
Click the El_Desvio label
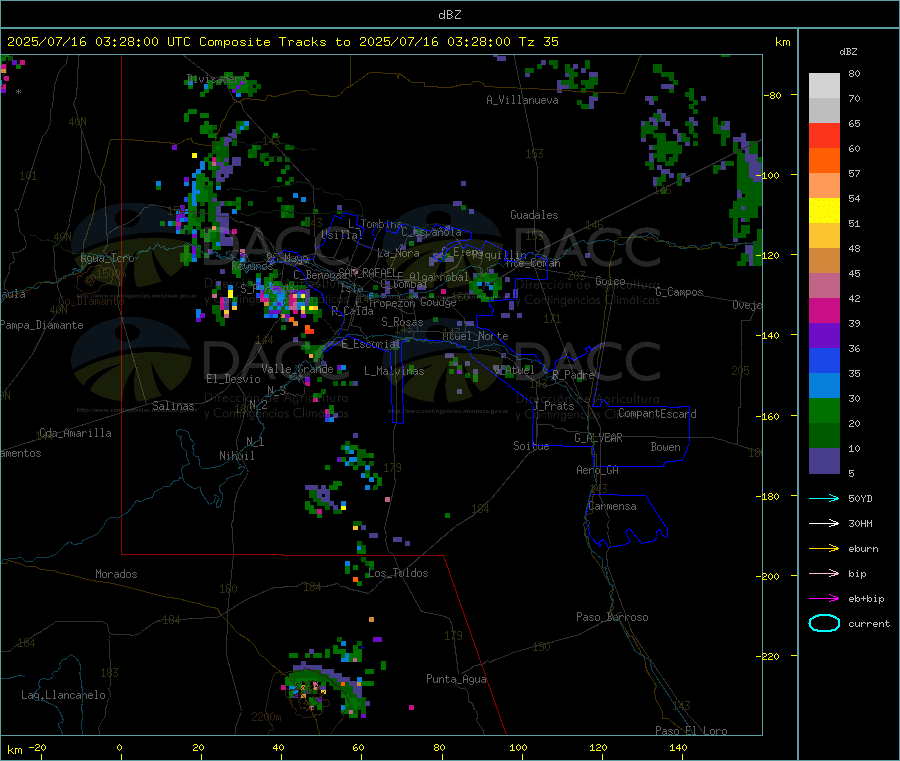233,379
